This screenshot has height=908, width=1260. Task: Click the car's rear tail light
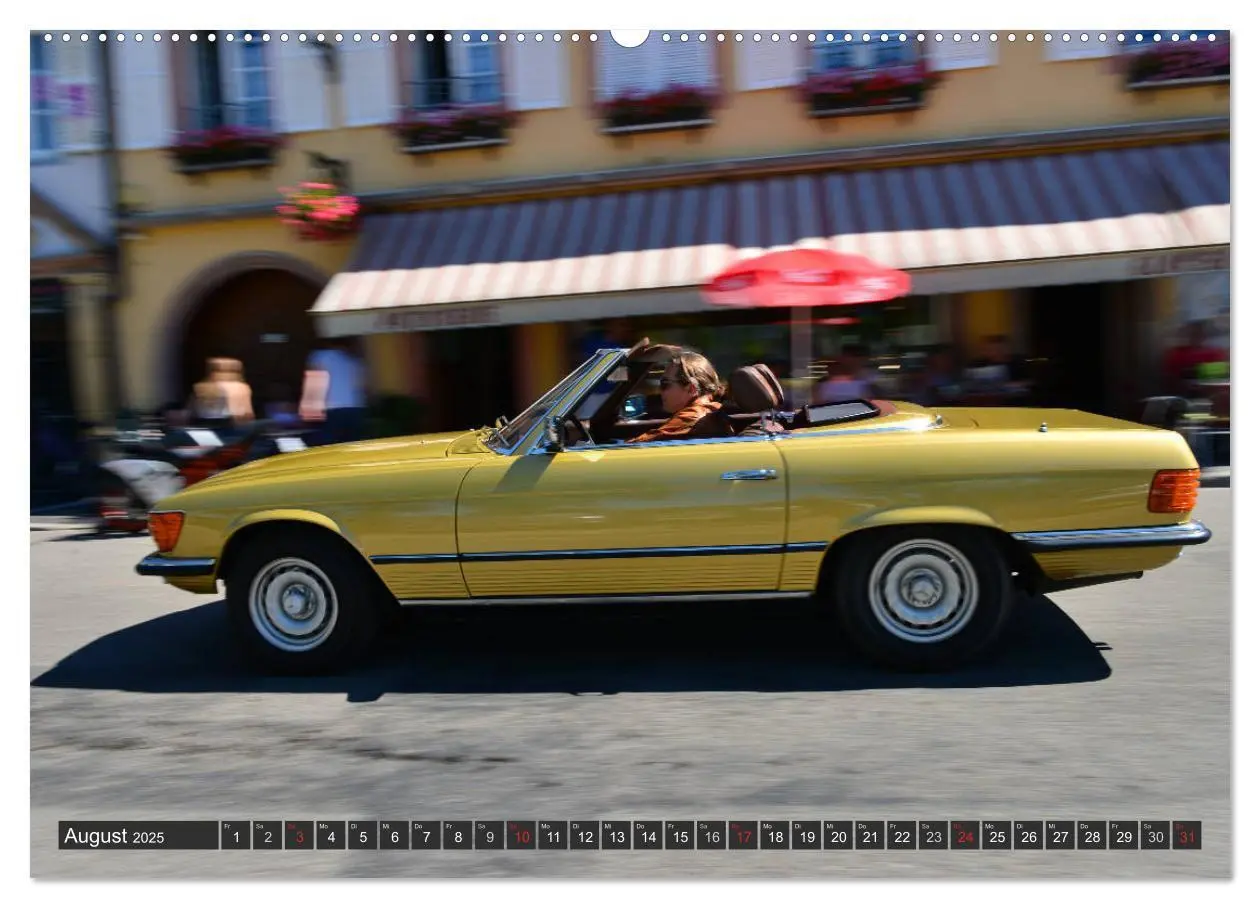(x=1173, y=491)
